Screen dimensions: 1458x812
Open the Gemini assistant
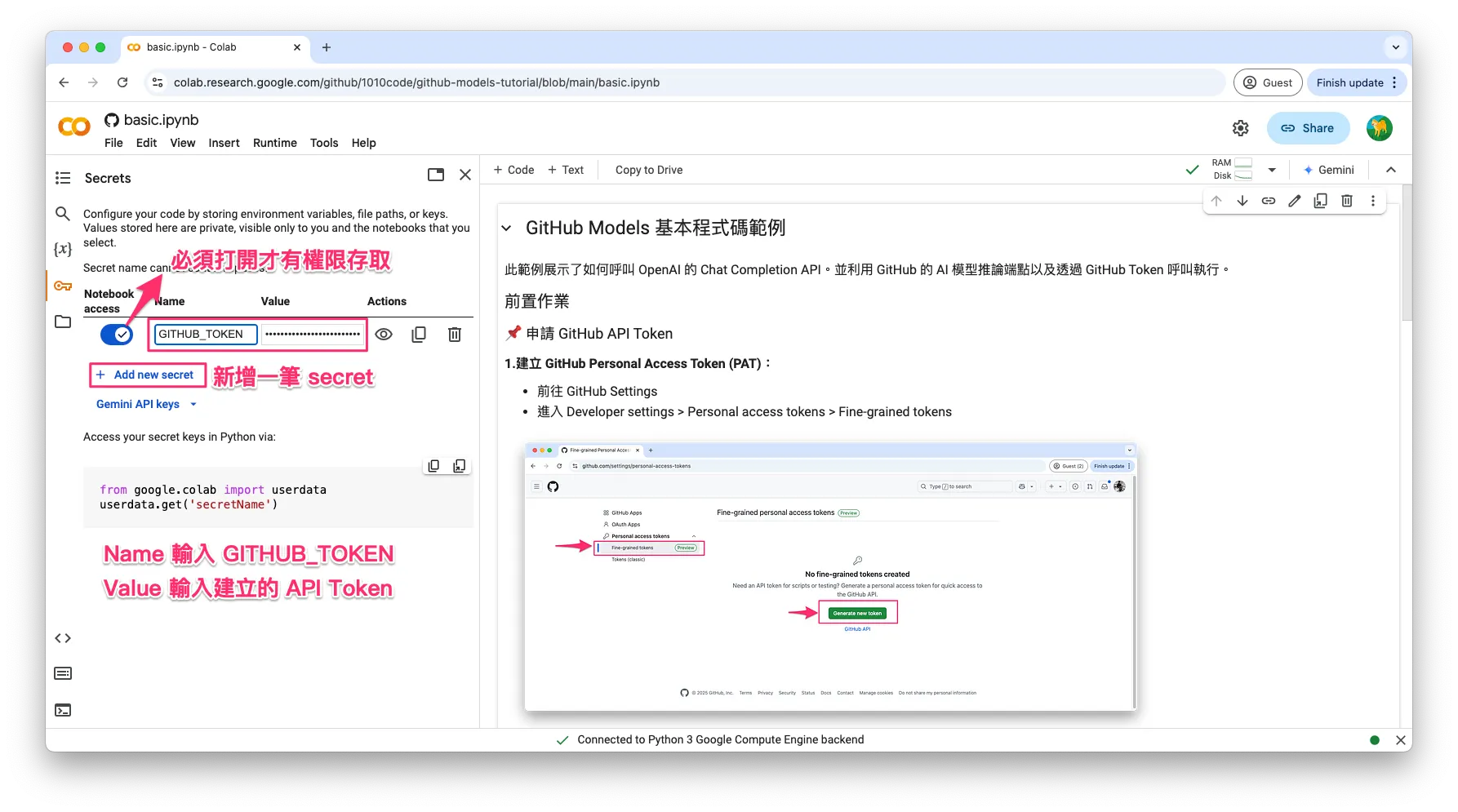pyautogui.click(x=1329, y=170)
